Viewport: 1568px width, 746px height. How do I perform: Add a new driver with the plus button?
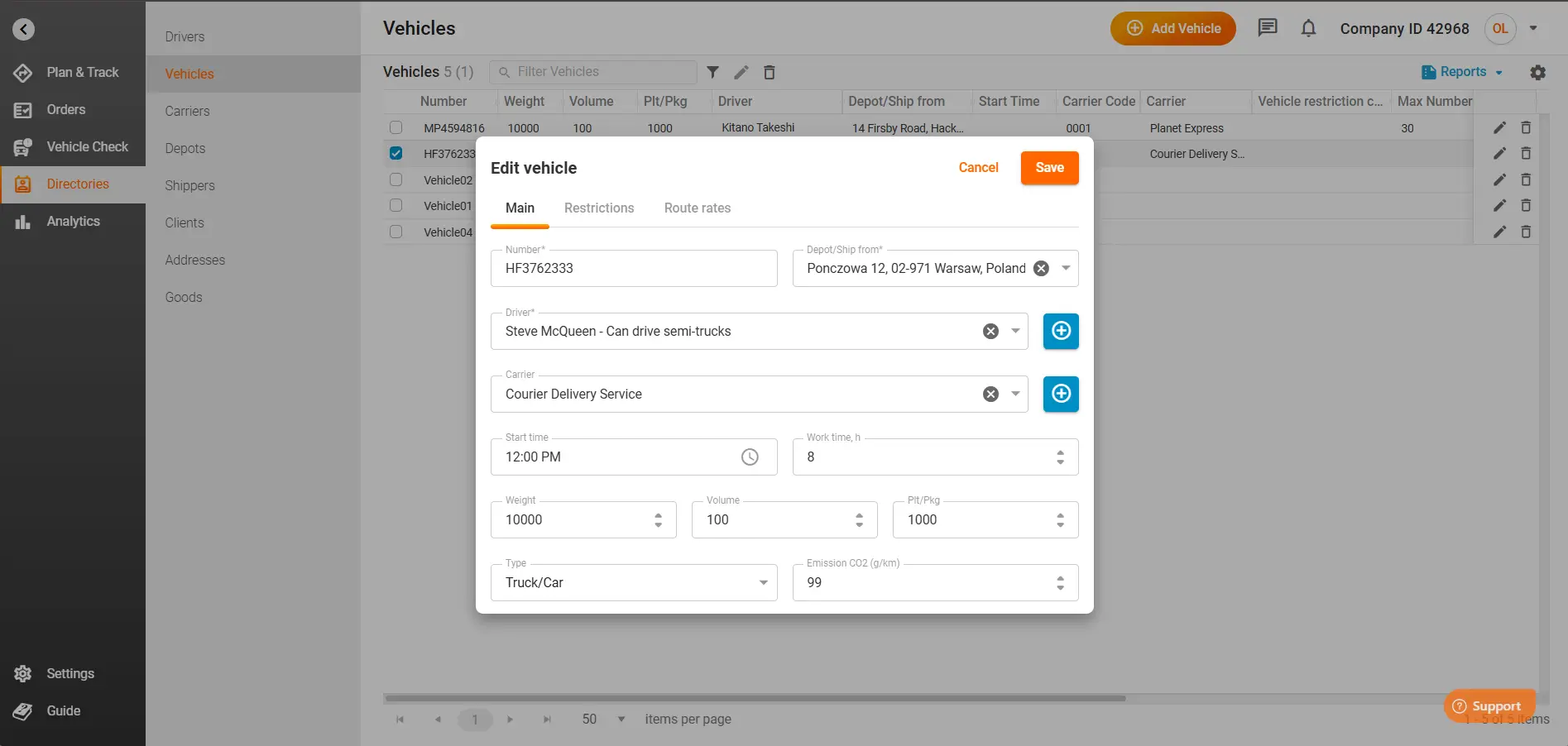coord(1060,331)
